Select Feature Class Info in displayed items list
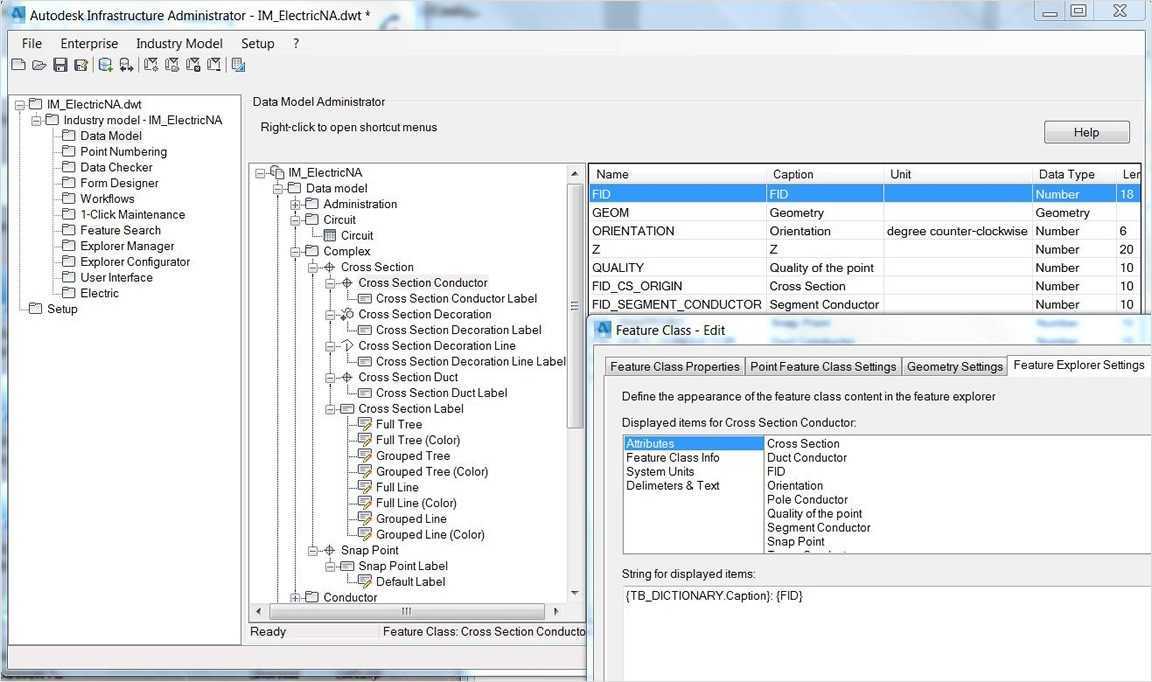Screen dimensions: 1152x682 click(x=673, y=458)
